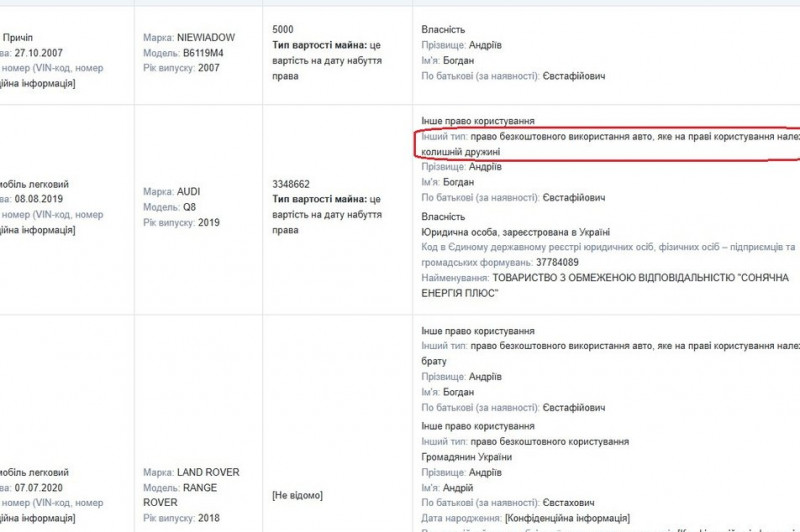Select the AUDI brand entry
This screenshot has height=532, width=800.
[x=189, y=191]
